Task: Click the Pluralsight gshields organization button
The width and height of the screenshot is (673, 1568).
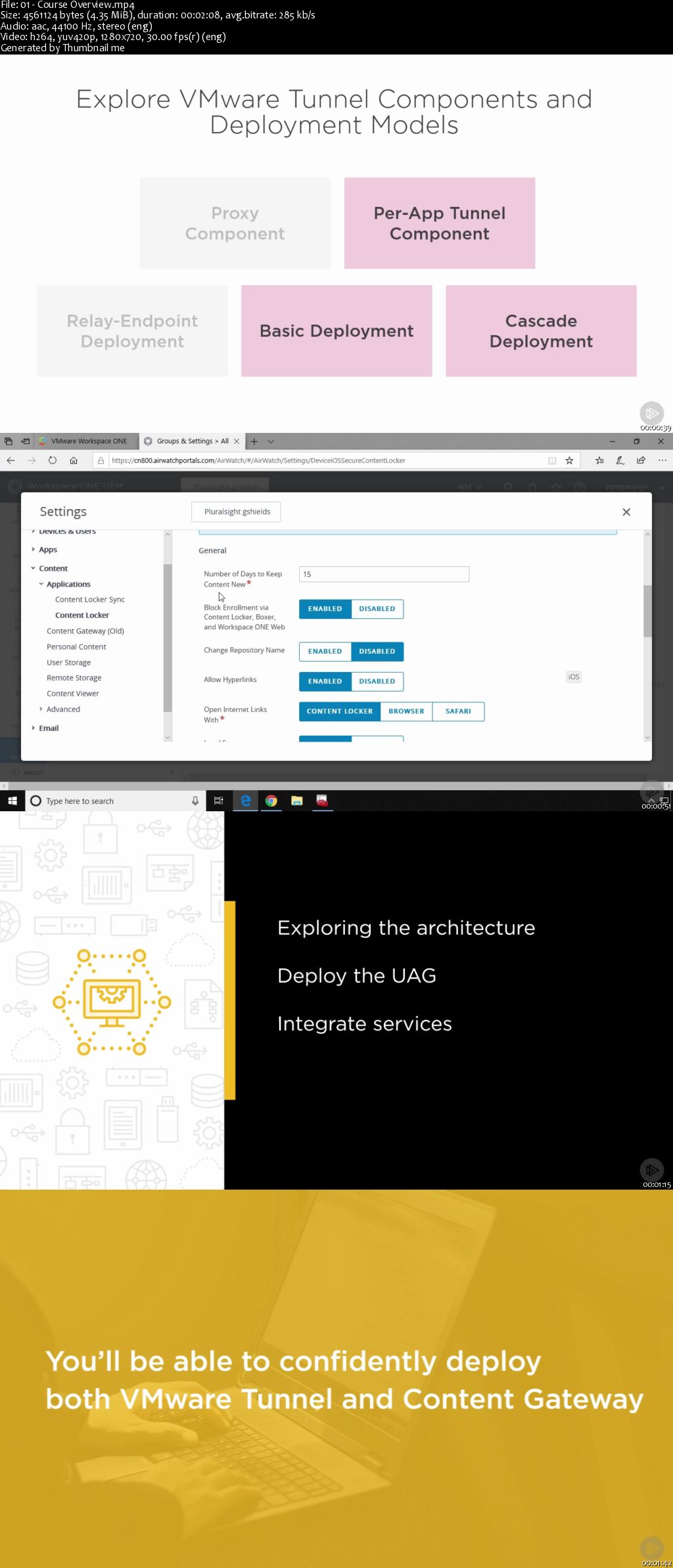Action: tap(237, 512)
